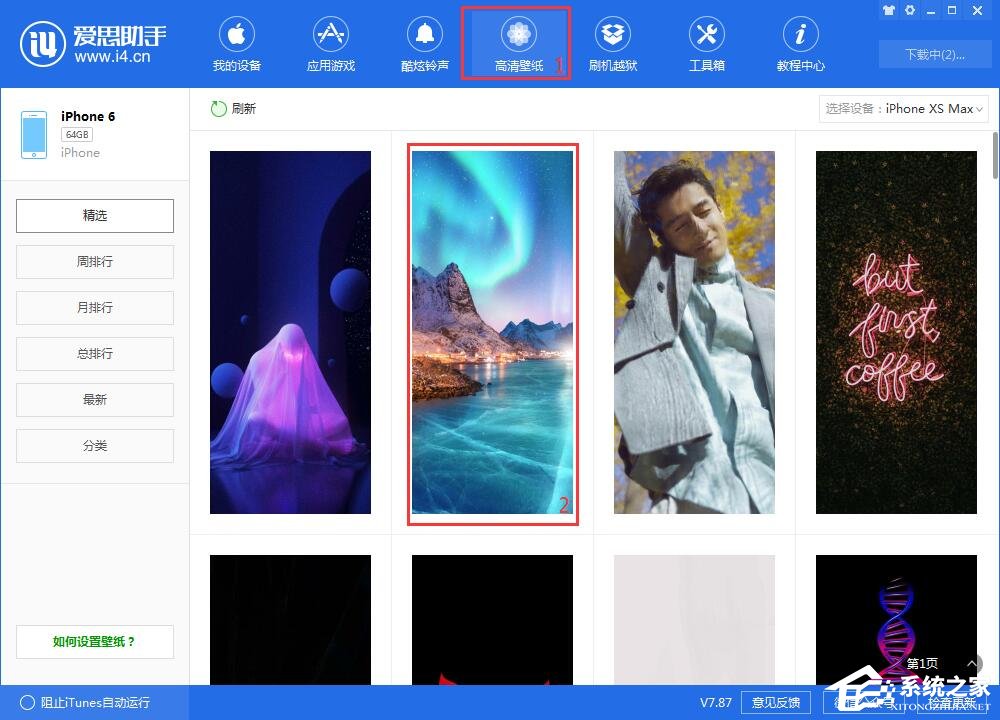
Task: Click the 意见反馈 feedback button
Action: 776,703
